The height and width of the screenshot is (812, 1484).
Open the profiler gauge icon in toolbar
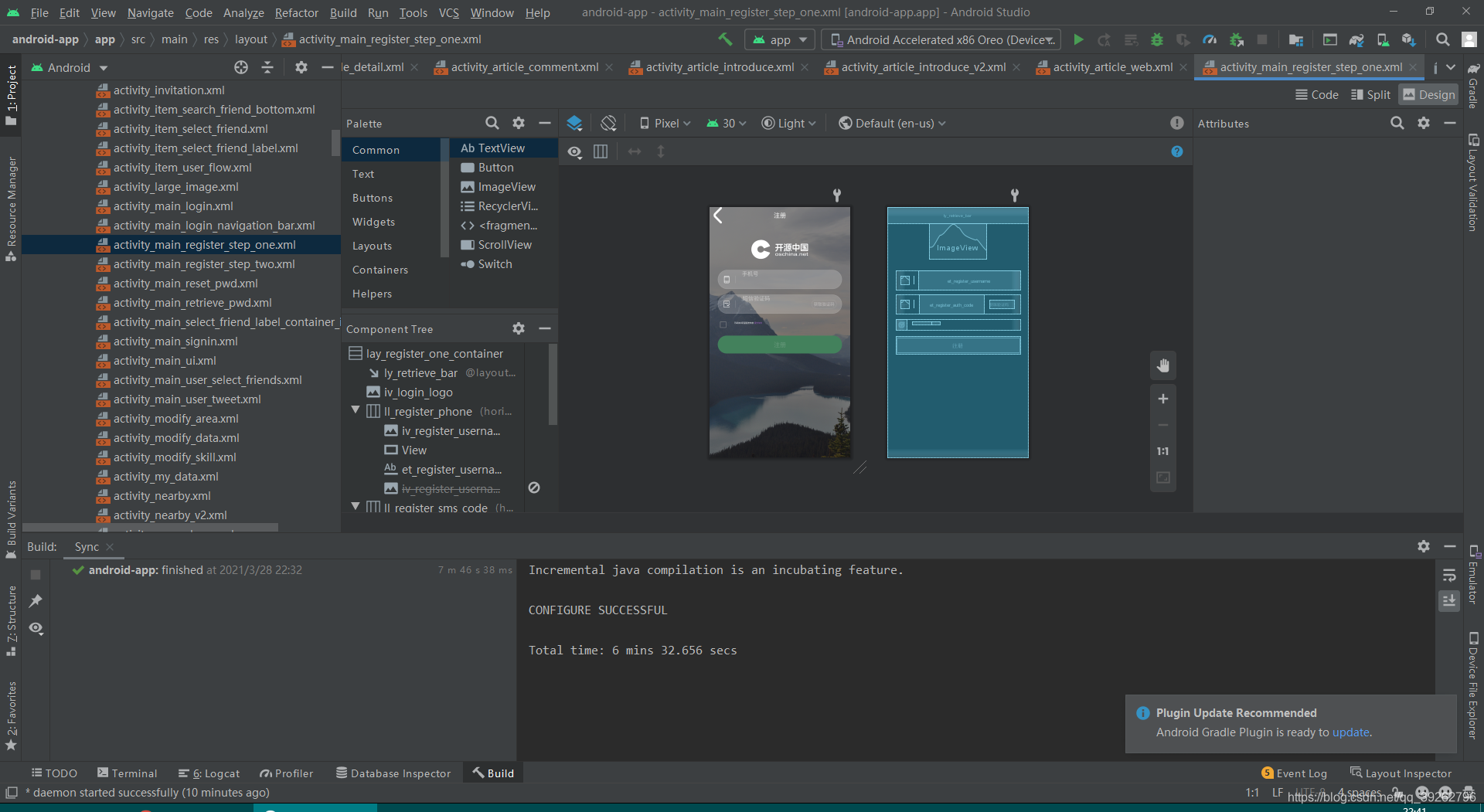(x=1210, y=39)
